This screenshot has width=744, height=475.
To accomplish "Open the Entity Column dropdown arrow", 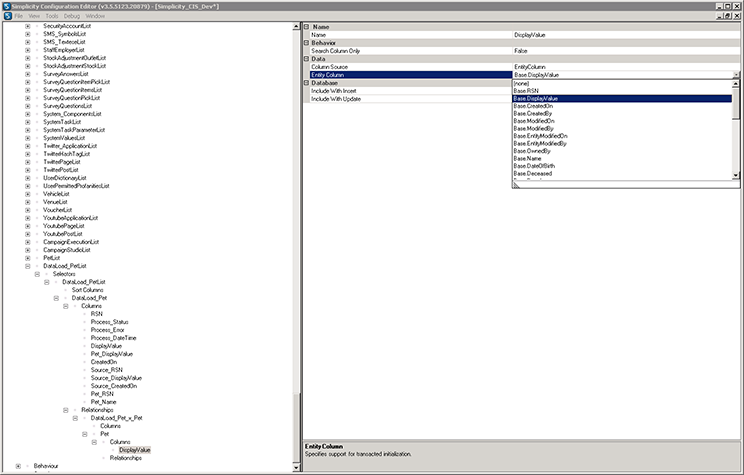I will click(736, 75).
